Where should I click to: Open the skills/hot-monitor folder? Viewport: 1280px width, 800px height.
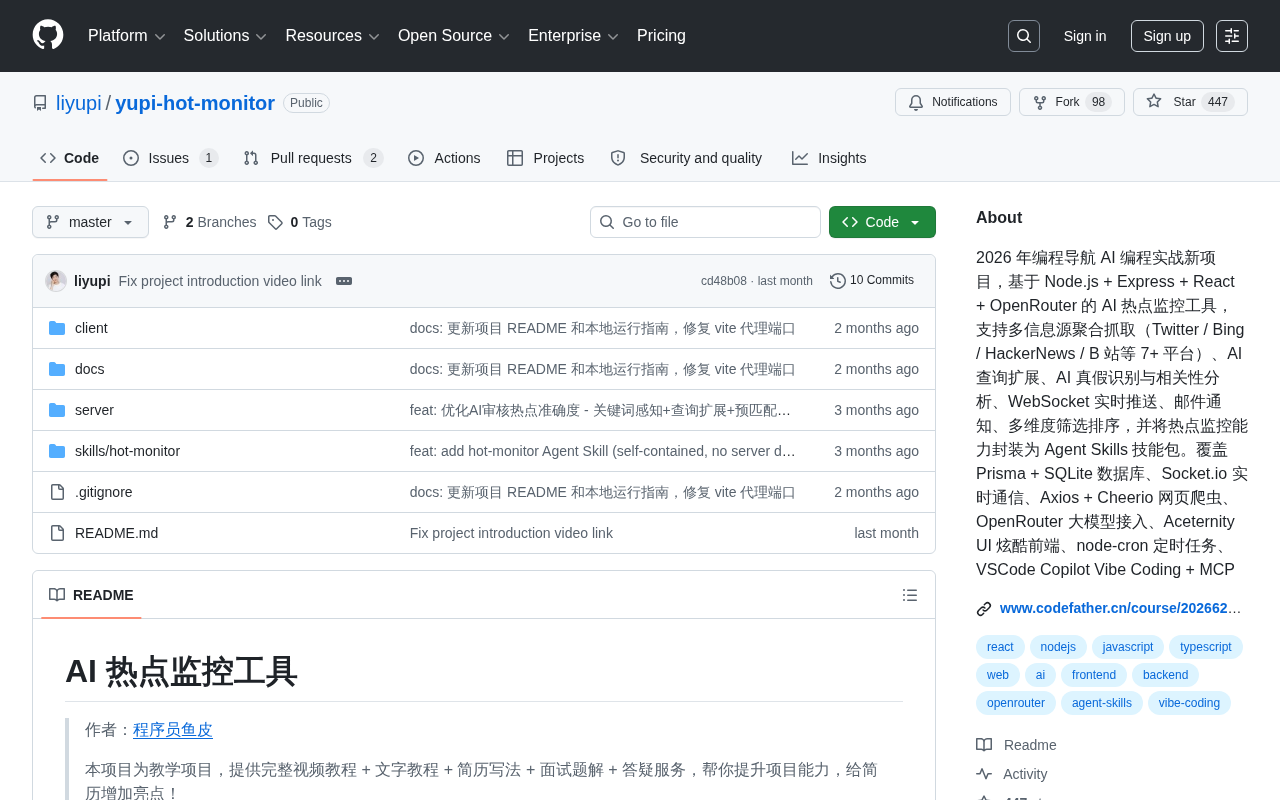[127, 451]
